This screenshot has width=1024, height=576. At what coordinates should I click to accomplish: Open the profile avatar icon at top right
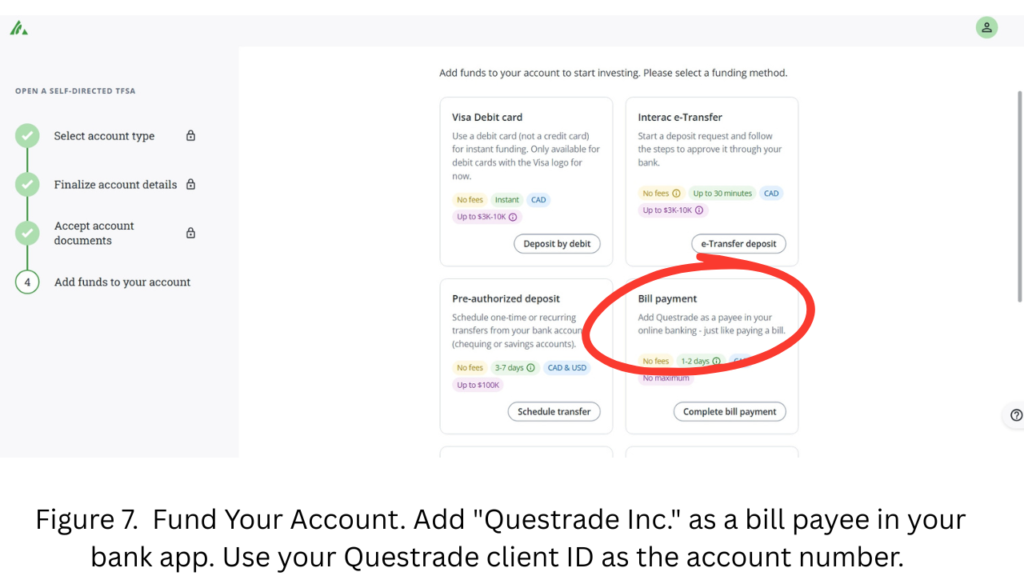pos(987,27)
